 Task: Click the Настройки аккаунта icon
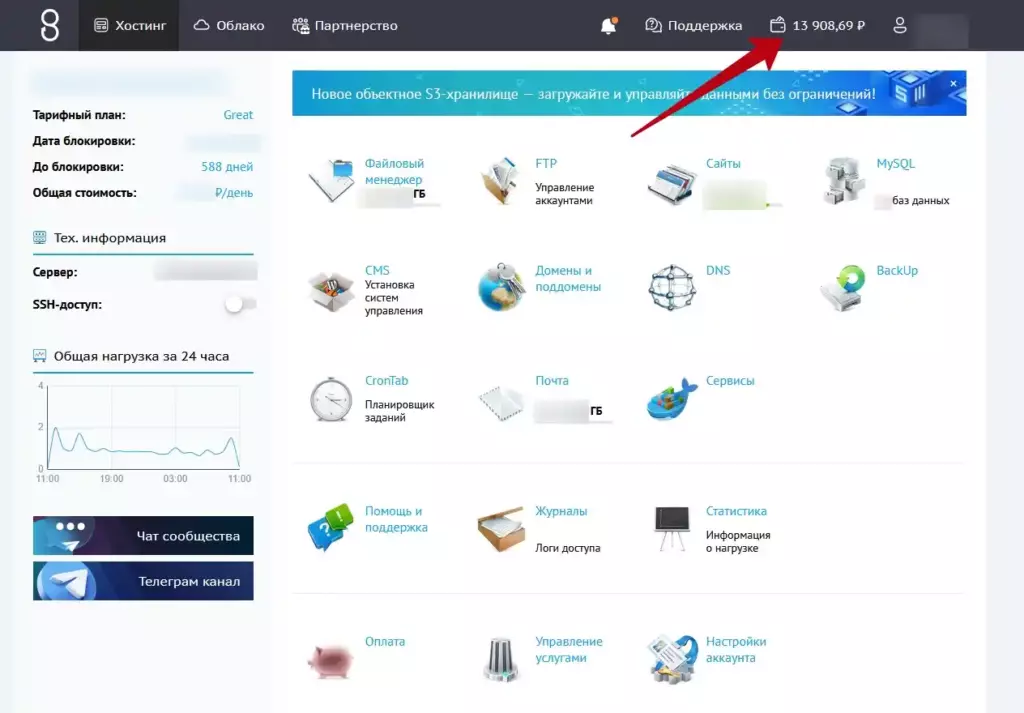pos(672,659)
